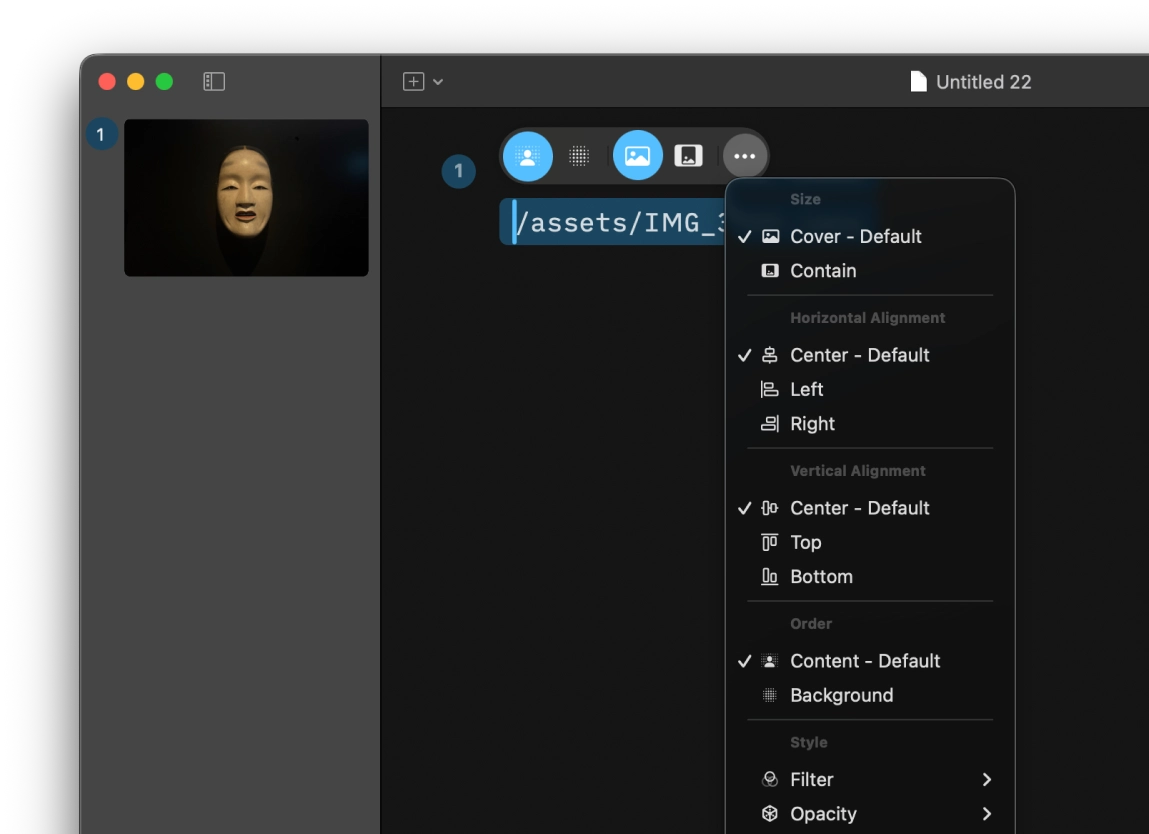Screen dimensions: 1149x834
Task: Select the Background grid icon in the toolbar
Action: tap(581, 155)
